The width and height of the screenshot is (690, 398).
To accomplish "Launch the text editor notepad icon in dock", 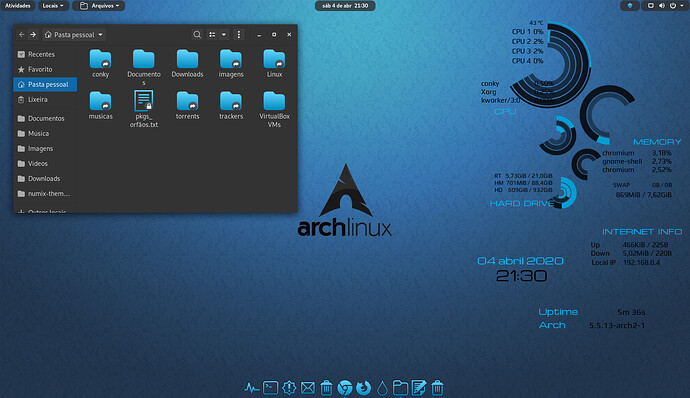I will click(418, 388).
